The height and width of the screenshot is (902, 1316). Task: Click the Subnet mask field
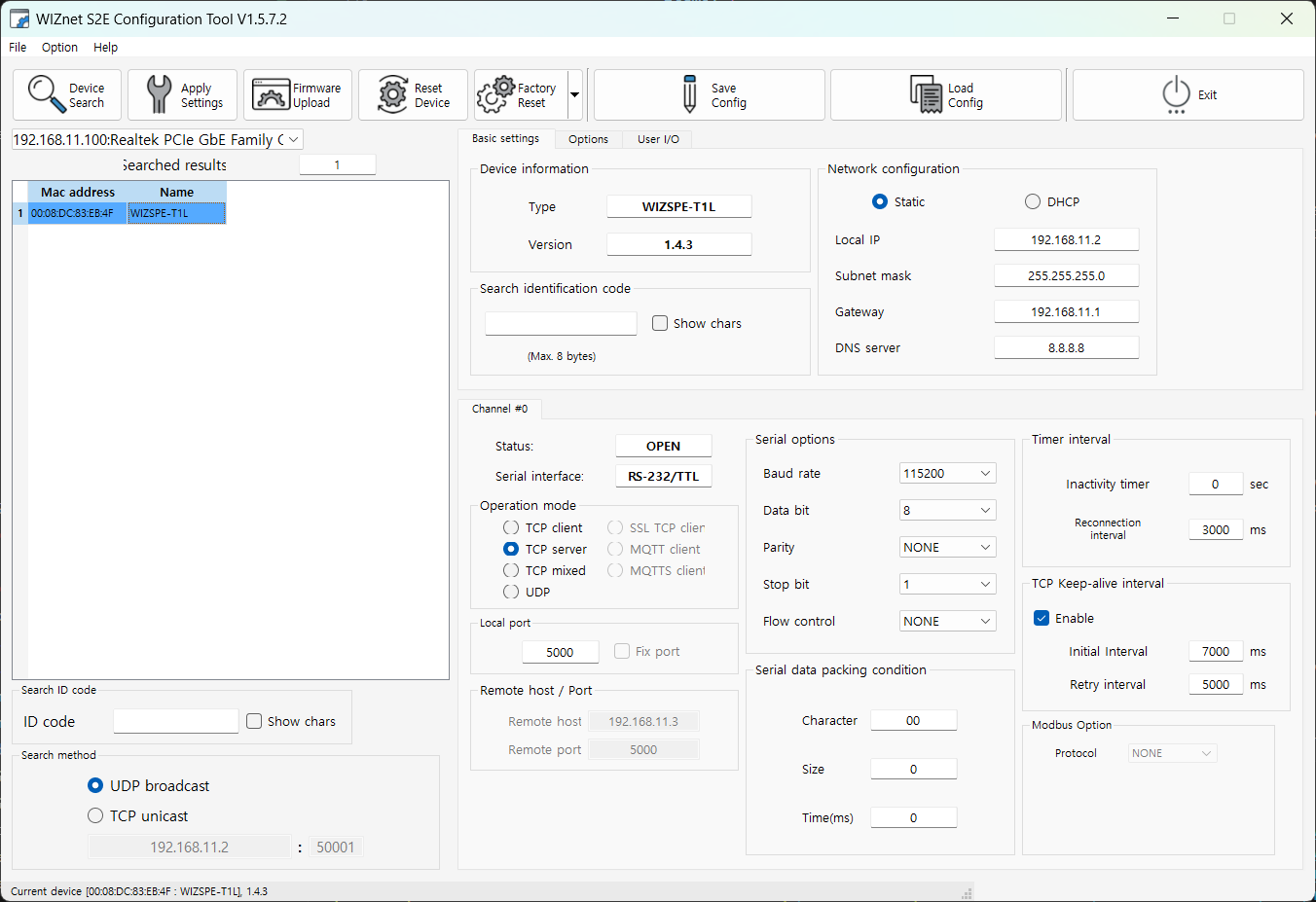coord(1066,275)
